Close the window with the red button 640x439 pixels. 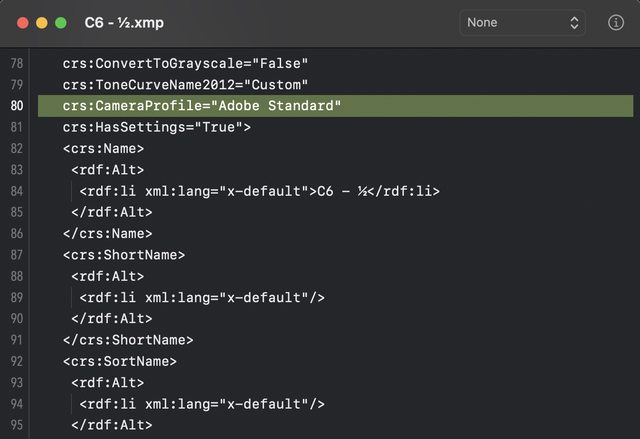21,22
